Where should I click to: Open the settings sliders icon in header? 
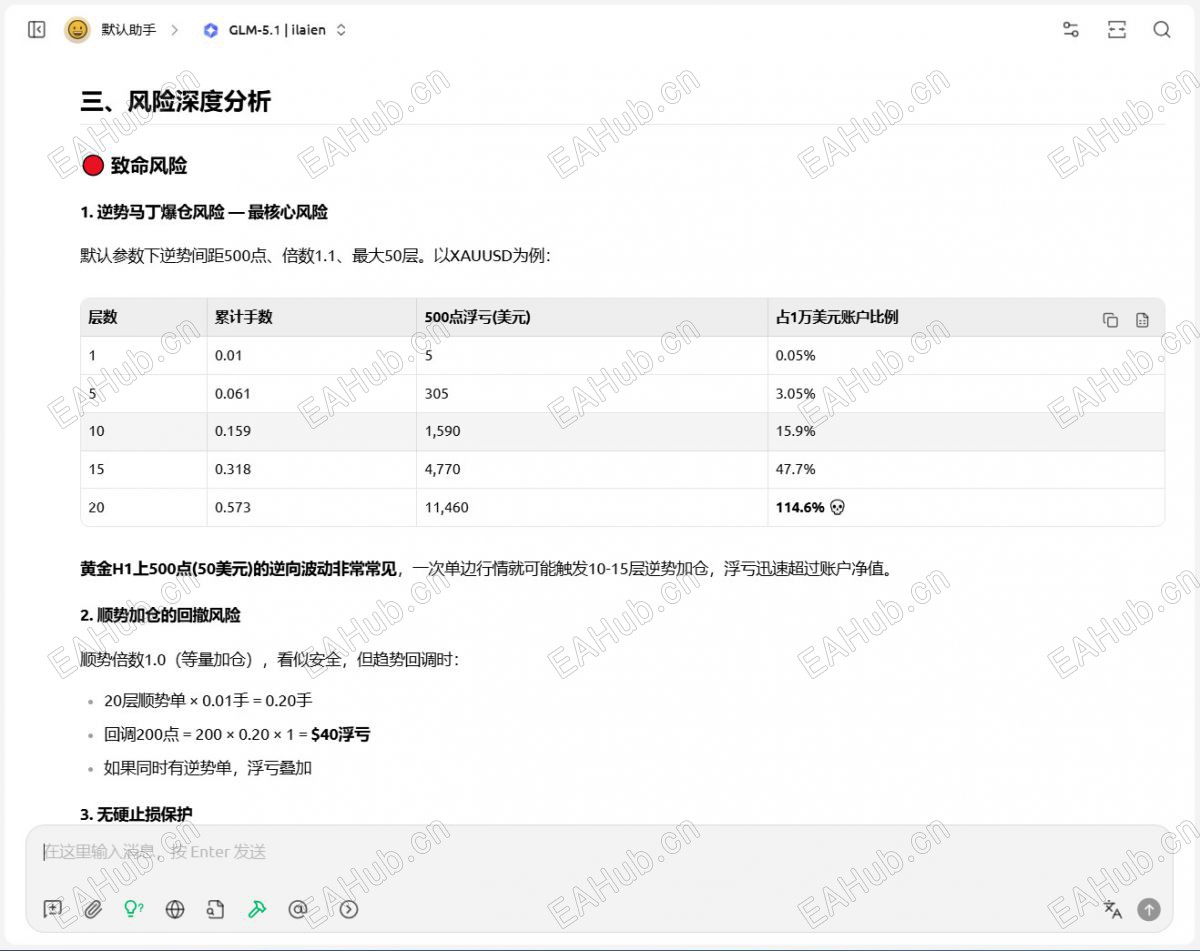[1071, 30]
